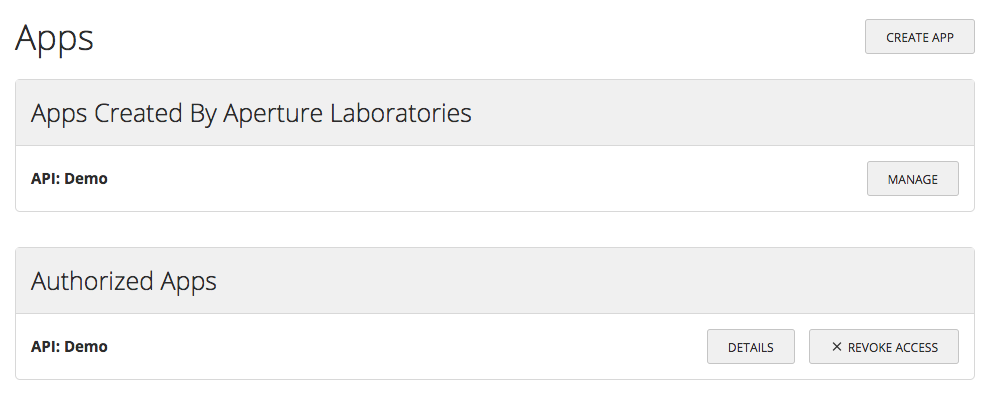
Task: Click the word Demo in the created apps row
Action: [x=86, y=179]
